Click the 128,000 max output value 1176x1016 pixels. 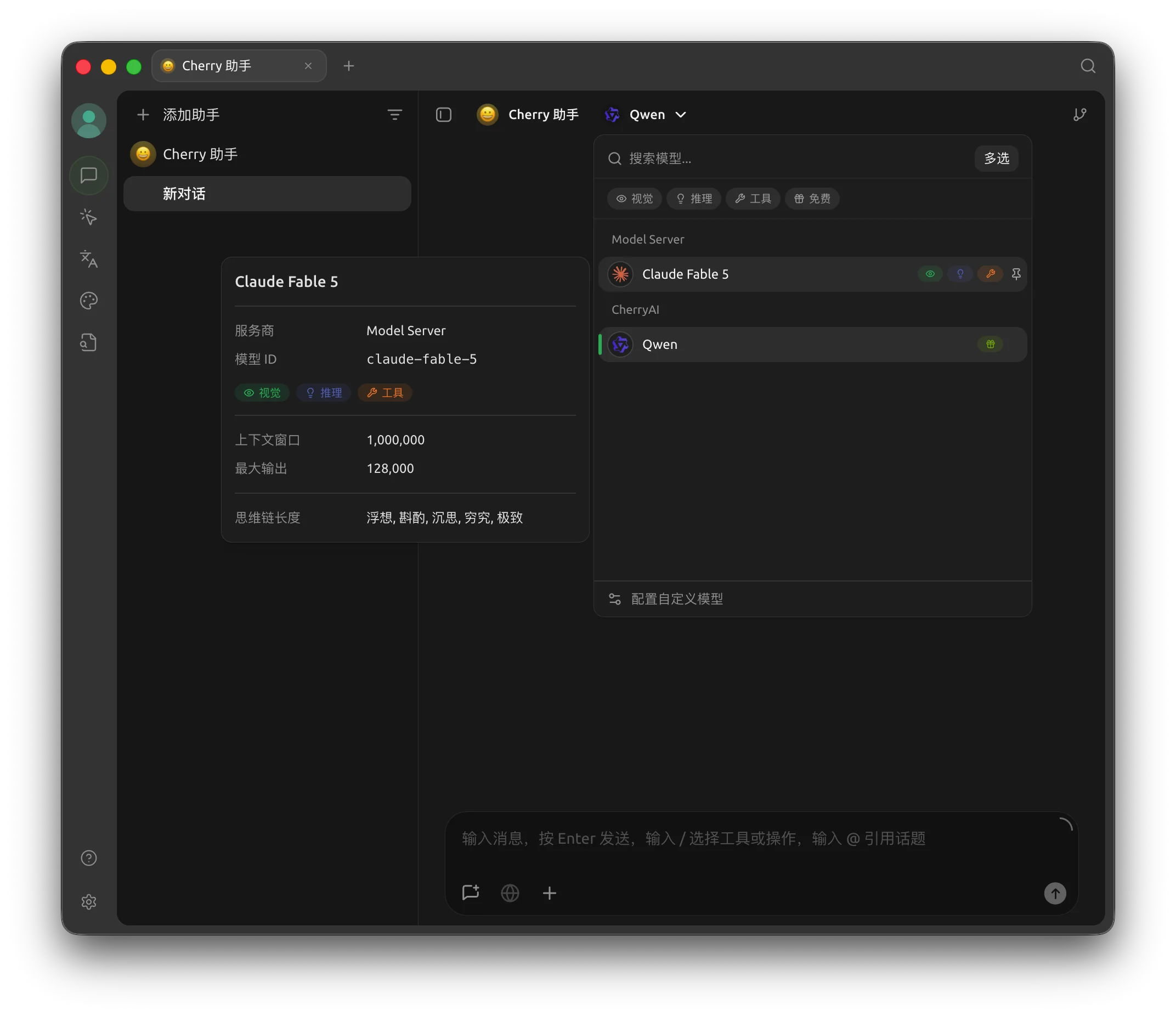[391, 469]
